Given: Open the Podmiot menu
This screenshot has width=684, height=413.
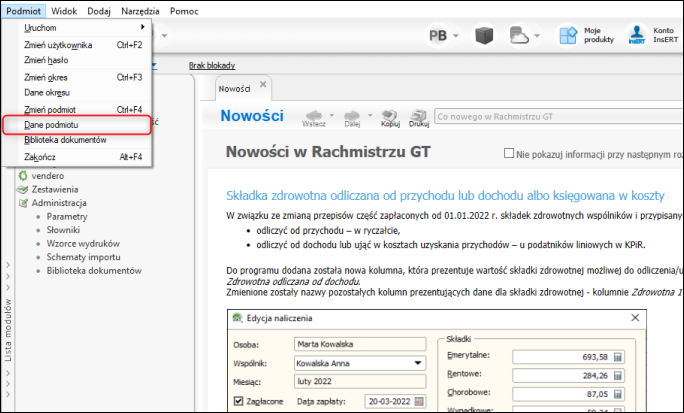Looking at the screenshot, I should coord(23,11).
